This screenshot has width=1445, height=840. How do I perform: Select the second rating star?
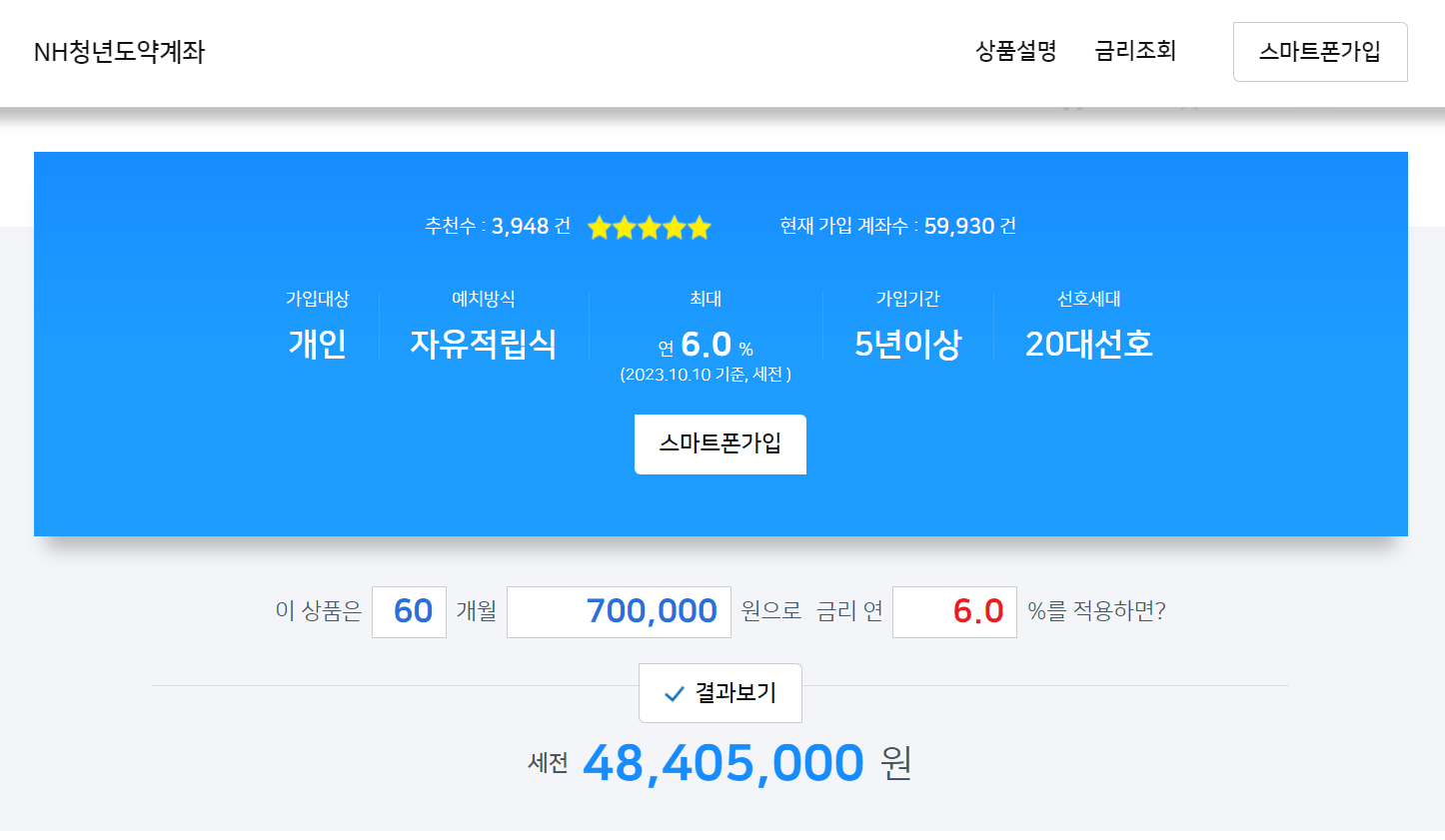tap(624, 227)
